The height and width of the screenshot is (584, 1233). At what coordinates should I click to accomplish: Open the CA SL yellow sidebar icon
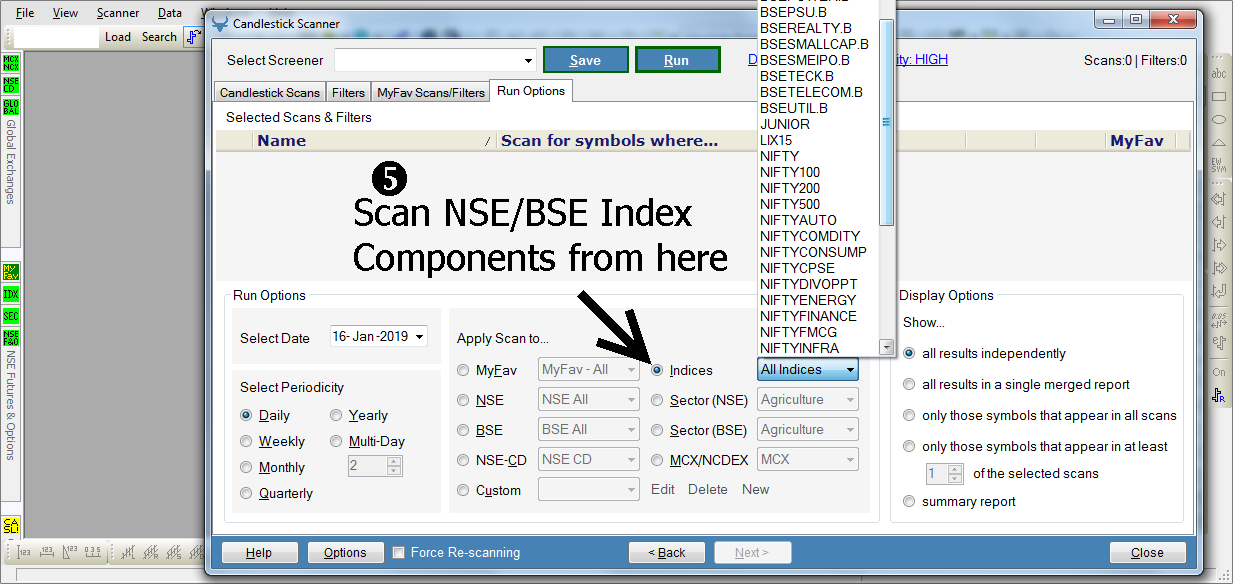(x=11, y=526)
